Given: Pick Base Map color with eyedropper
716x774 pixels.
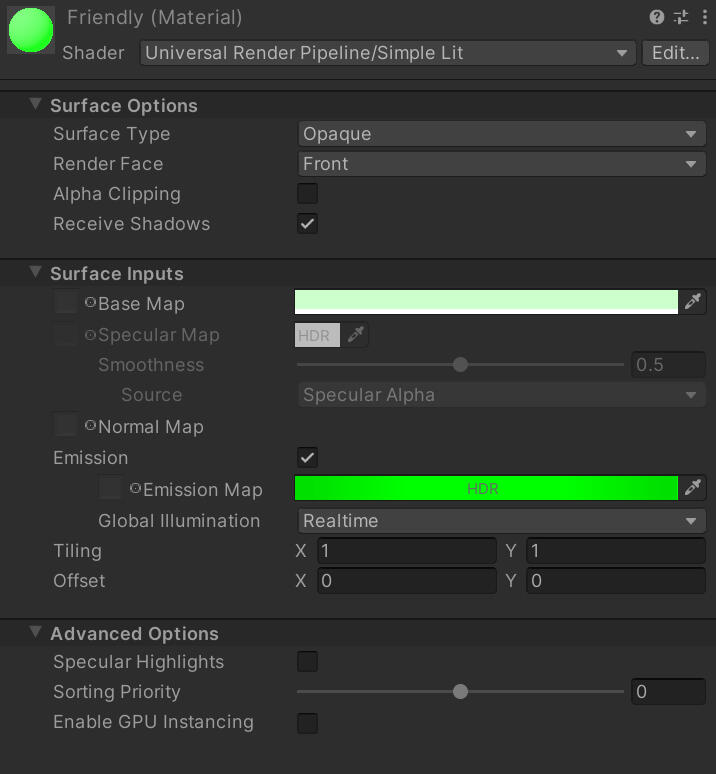Looking at the screenshot, I should pos(693,302).
